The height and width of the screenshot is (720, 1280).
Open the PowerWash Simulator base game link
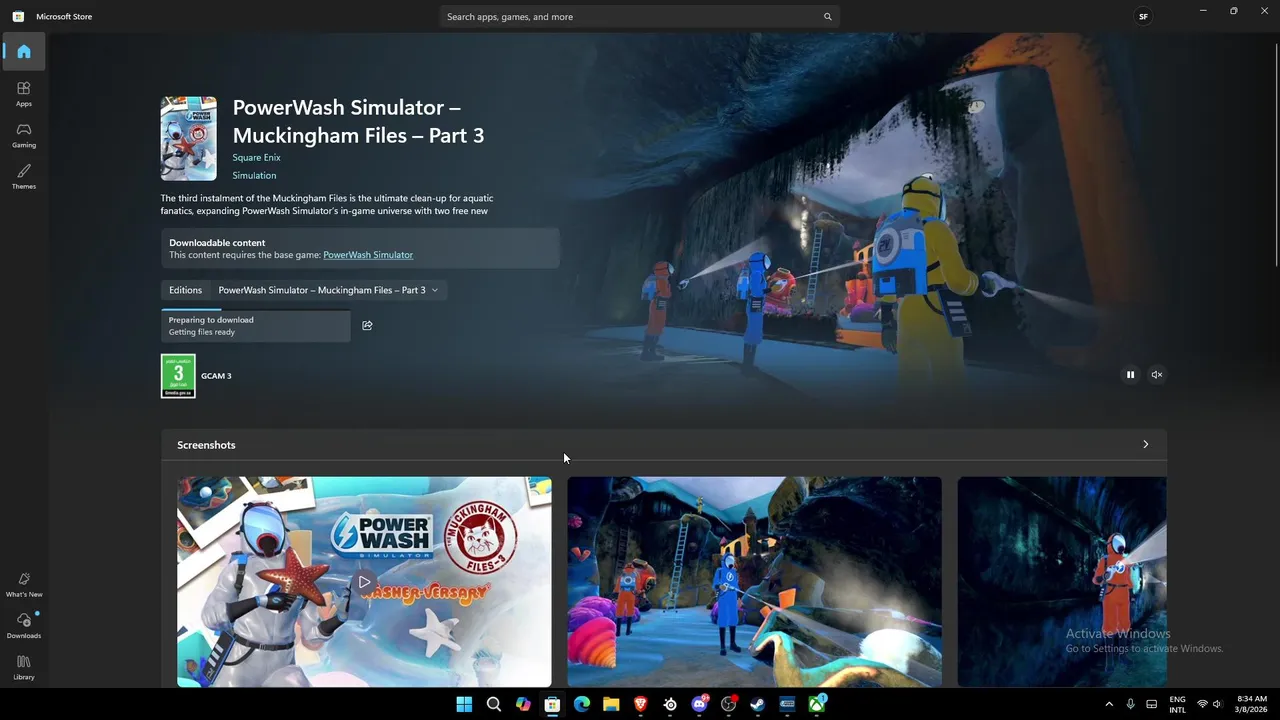[368, 255]
